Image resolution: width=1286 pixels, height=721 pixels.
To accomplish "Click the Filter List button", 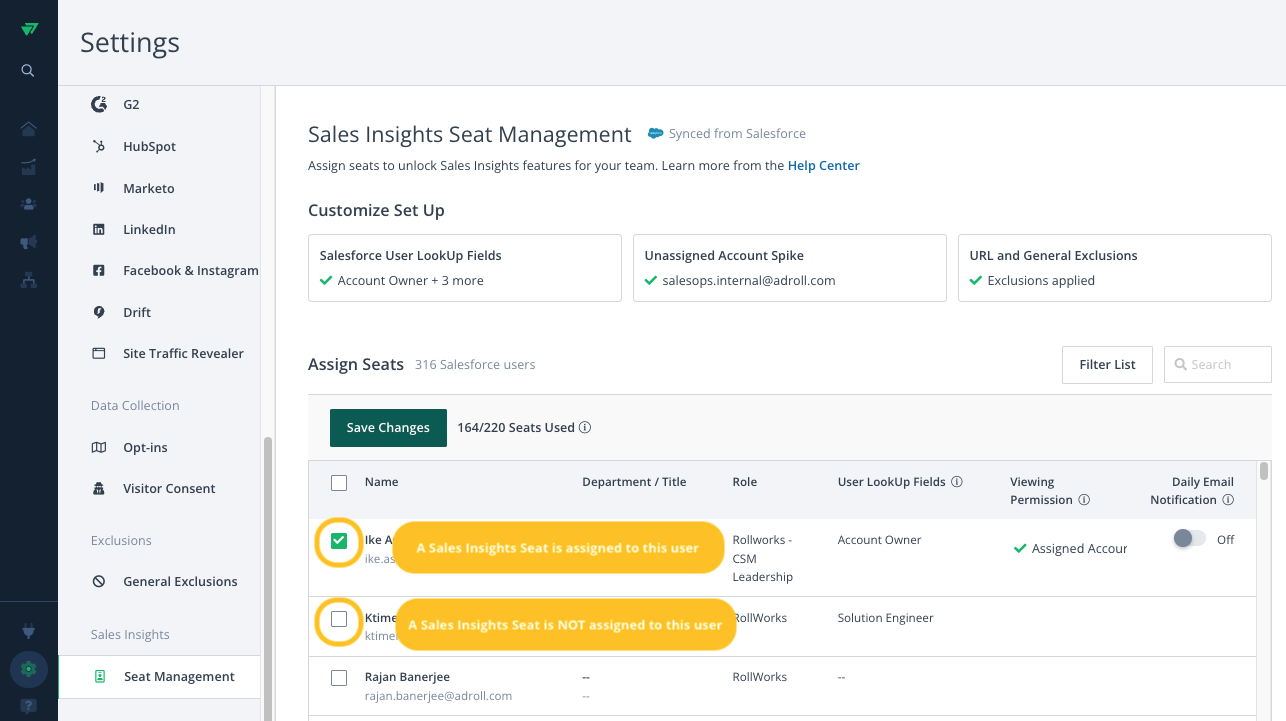I will click(x=1107, y=365).
